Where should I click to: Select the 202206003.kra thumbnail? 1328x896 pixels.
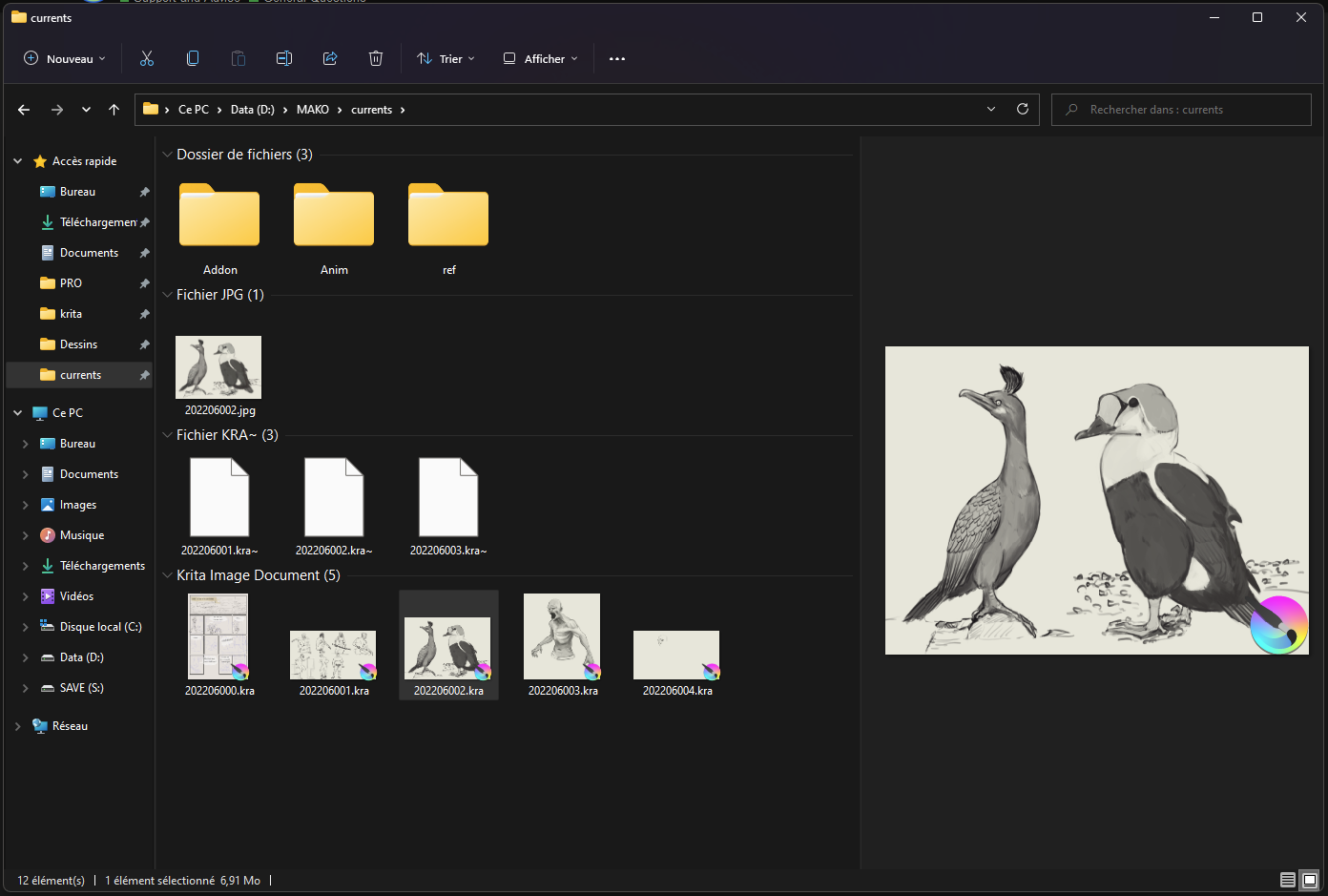562,636
